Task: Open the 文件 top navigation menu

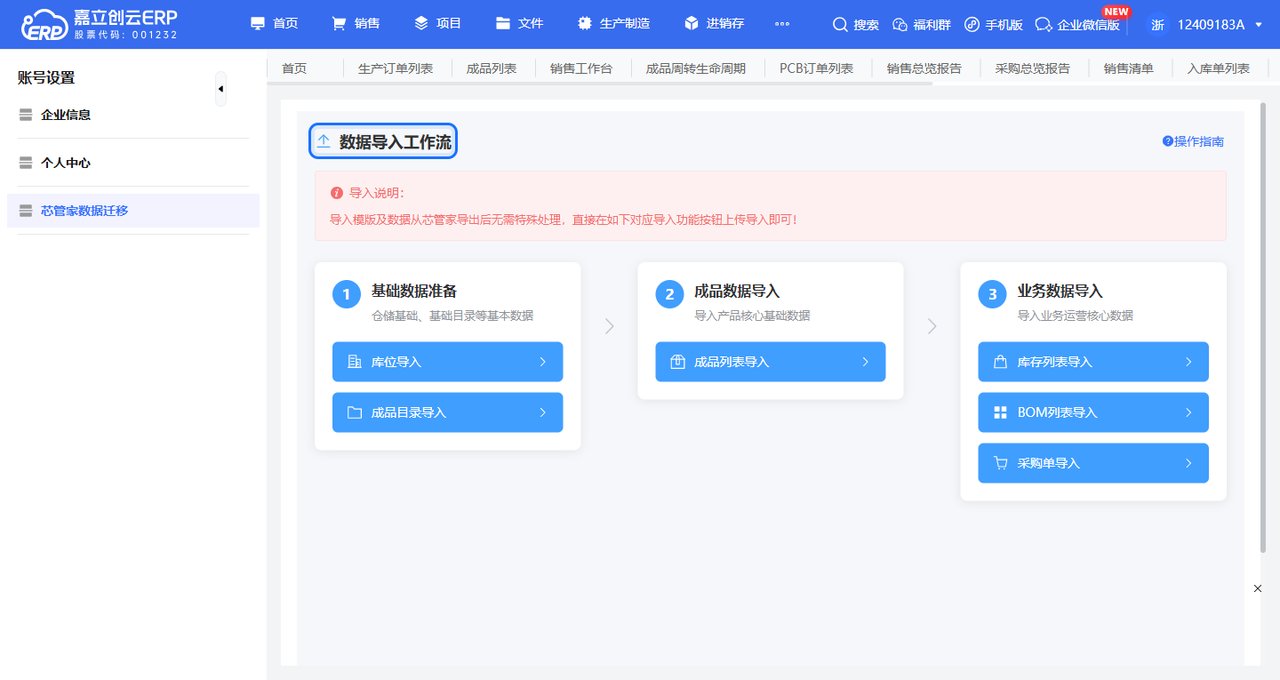Action: tap(519, 23)
